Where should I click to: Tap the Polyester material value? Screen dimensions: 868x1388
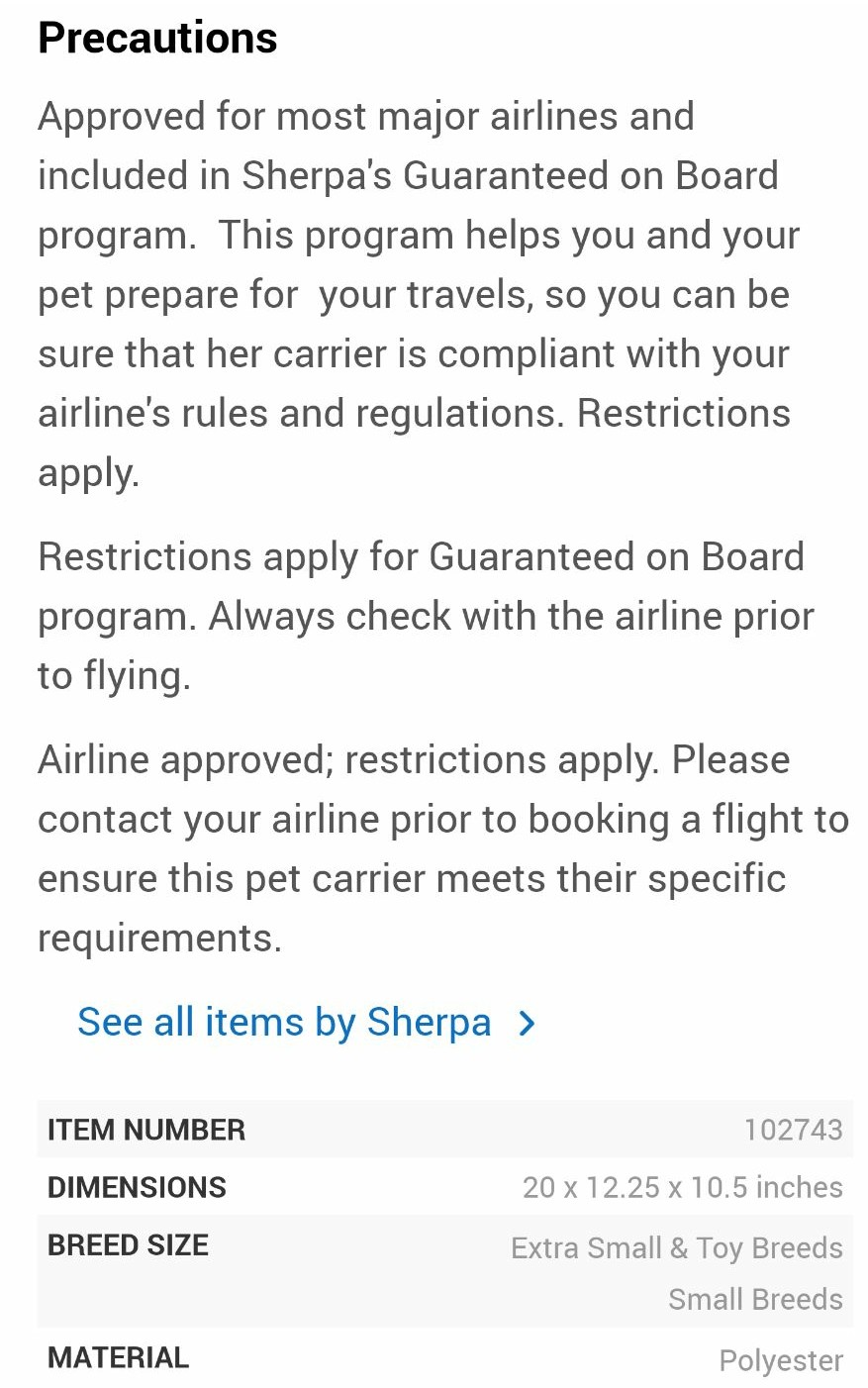781,1361
